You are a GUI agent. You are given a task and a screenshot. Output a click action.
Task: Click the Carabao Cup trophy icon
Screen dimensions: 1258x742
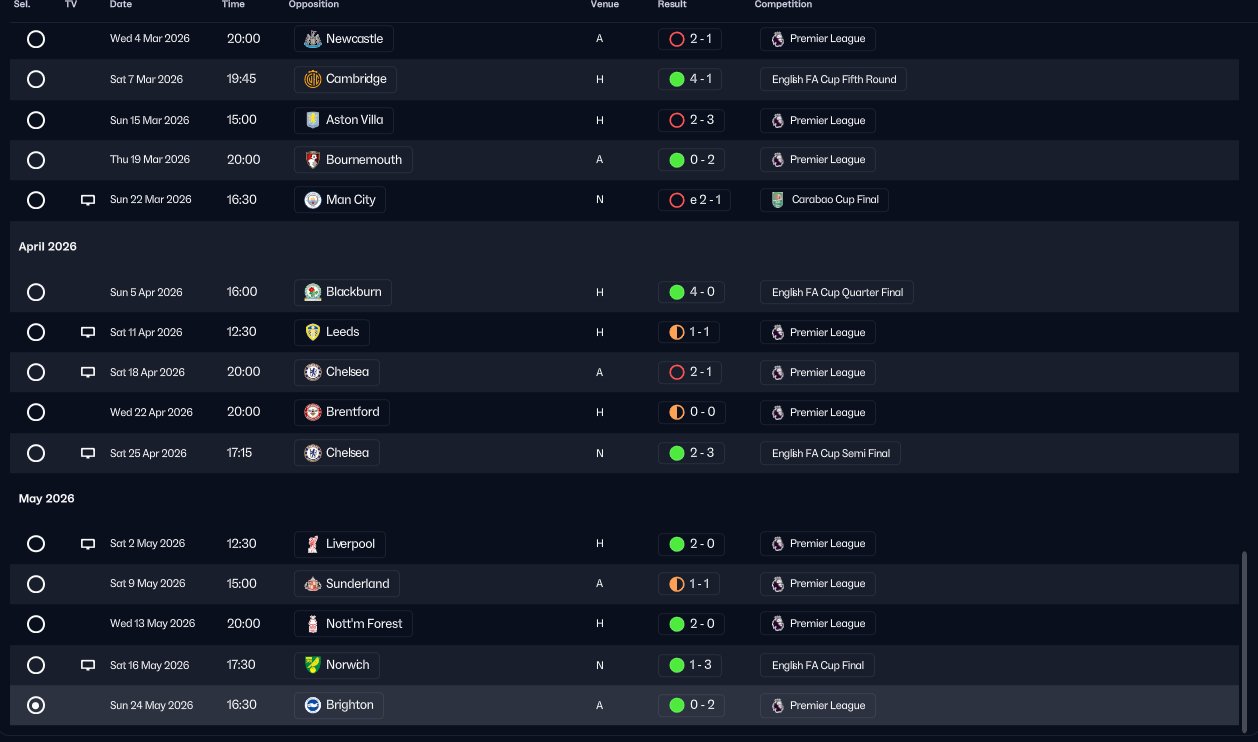[x=776, y=200]
